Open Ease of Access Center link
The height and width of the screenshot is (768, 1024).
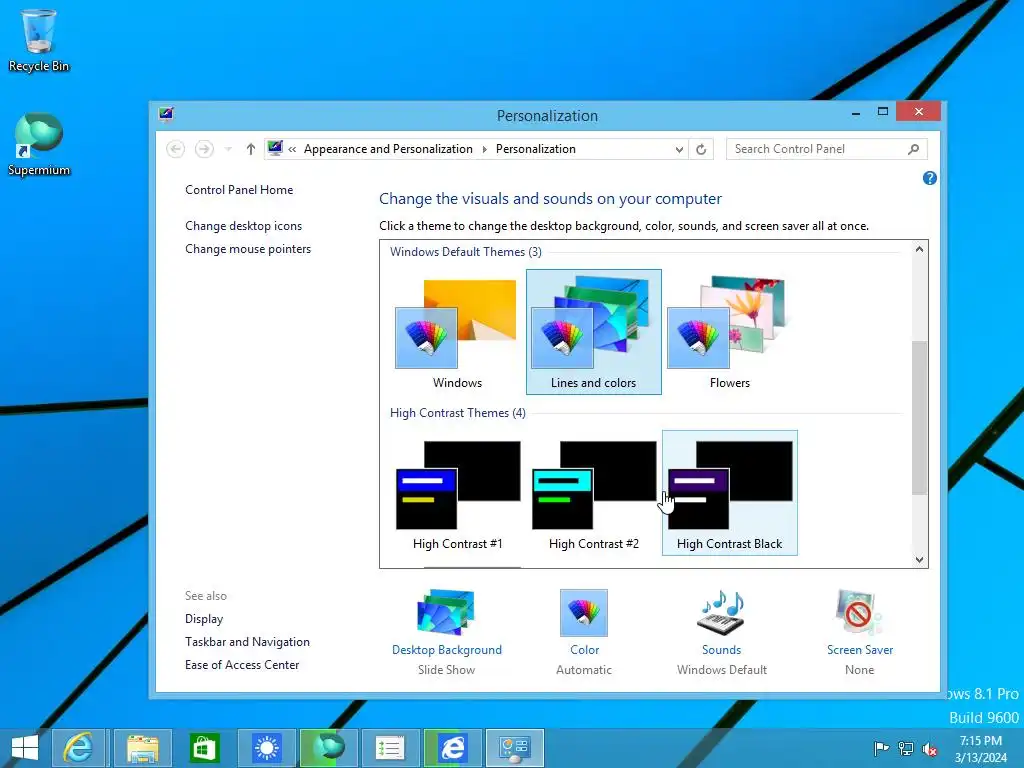pos(242,665)
